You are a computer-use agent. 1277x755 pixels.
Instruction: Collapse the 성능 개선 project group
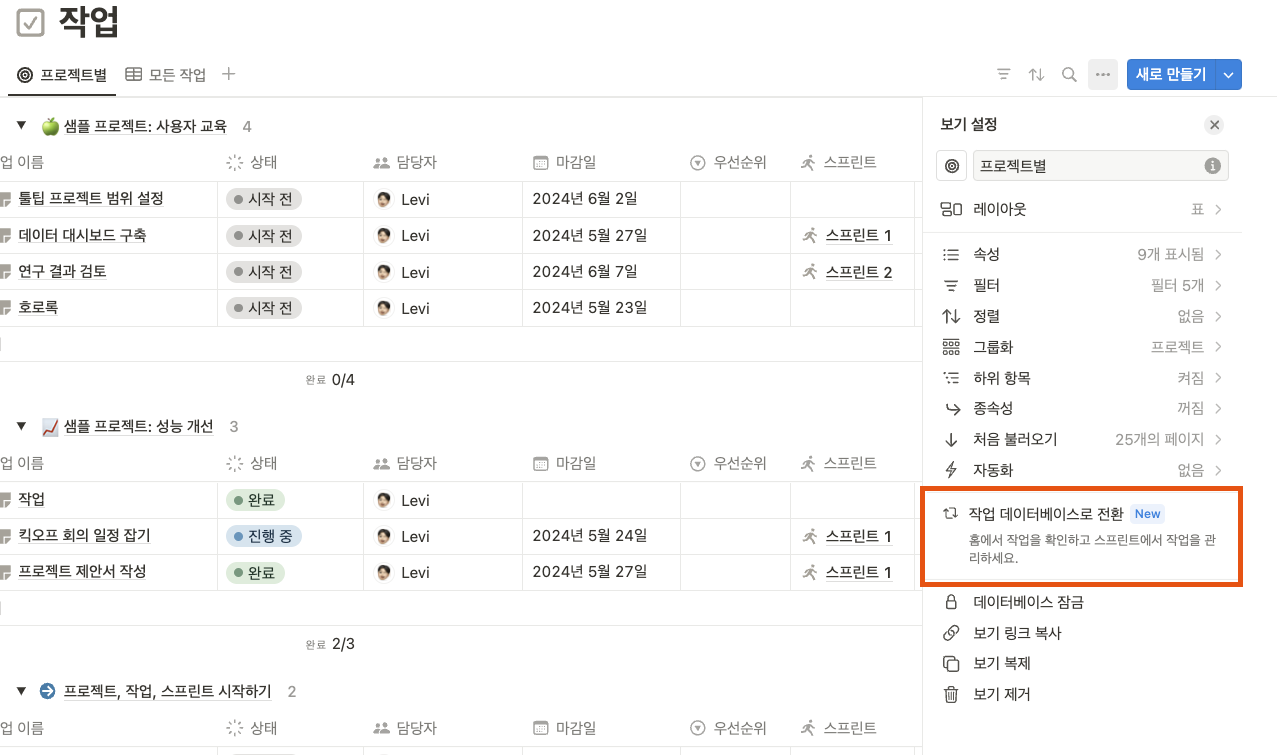[x=21, y=426]
